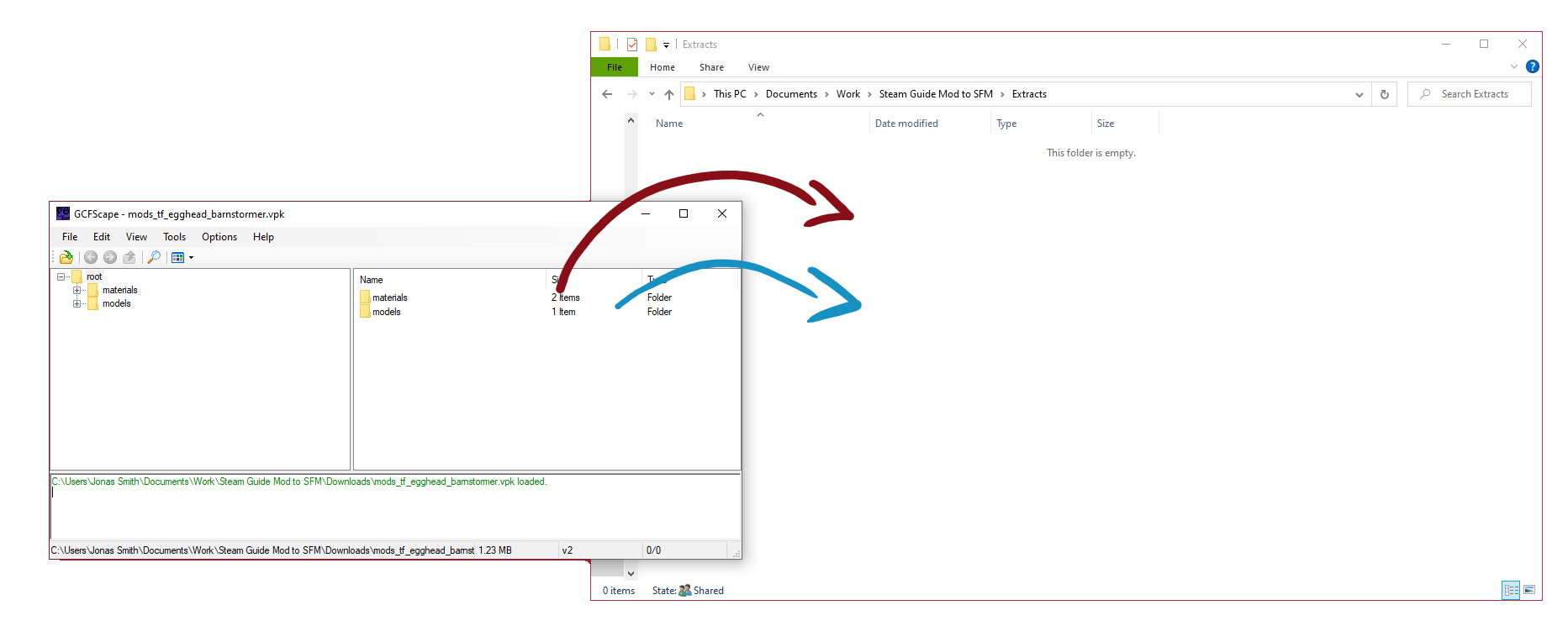The width and height of the screenshot is (1568, 621).
Task: Expand the Explorer ribbon chevron
Action: (x=1514, y=66)
